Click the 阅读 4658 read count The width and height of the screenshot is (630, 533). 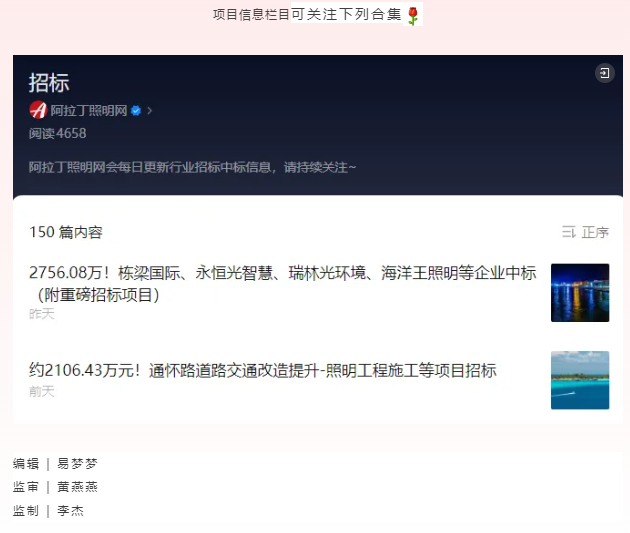coord(57,133)
